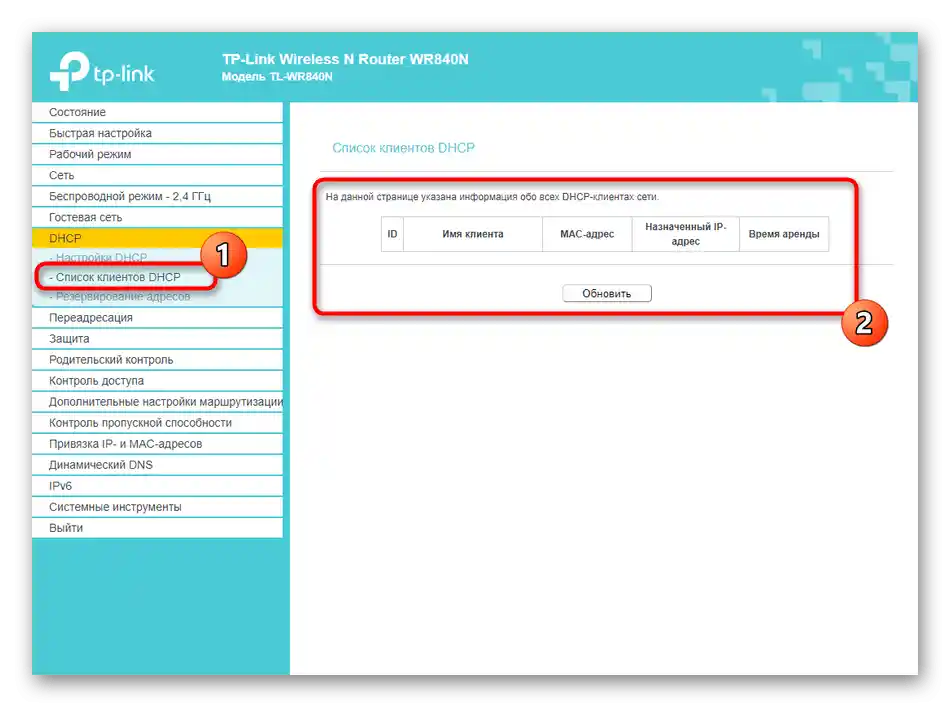Open the Переадресация section
The width and height of the screenshot is (950, 707).
pyautogui.click(x=158, y=317)
